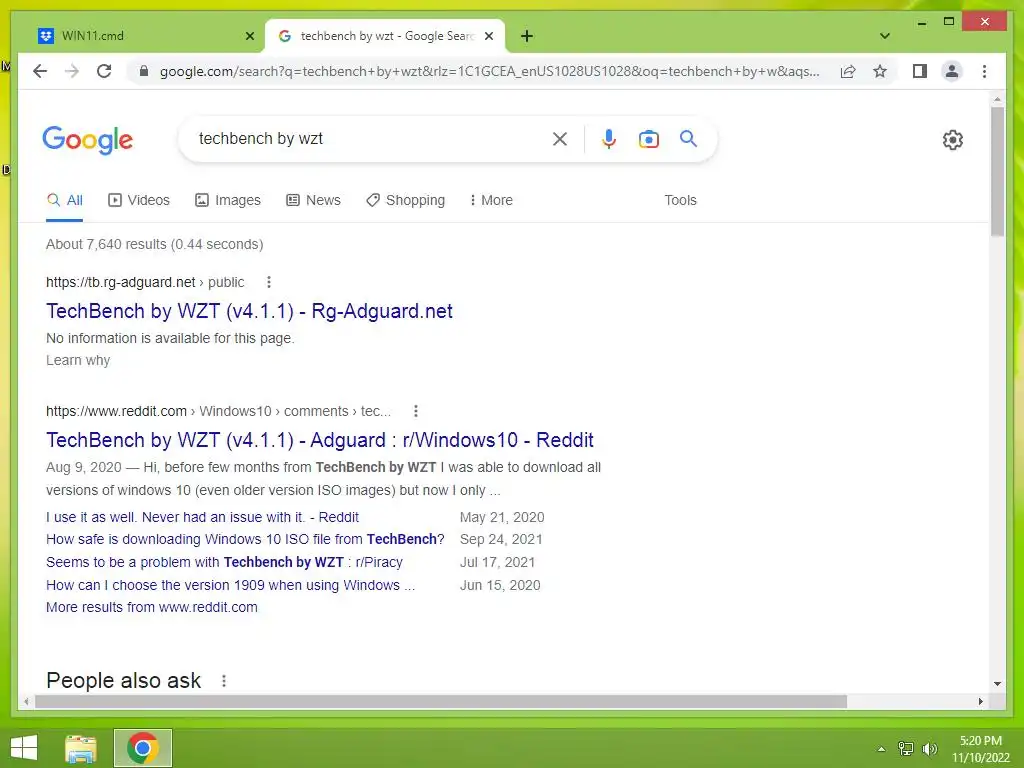Show hidden system tray icons
This screenshot has width=1024, height=768.
[x=882, y=749]
